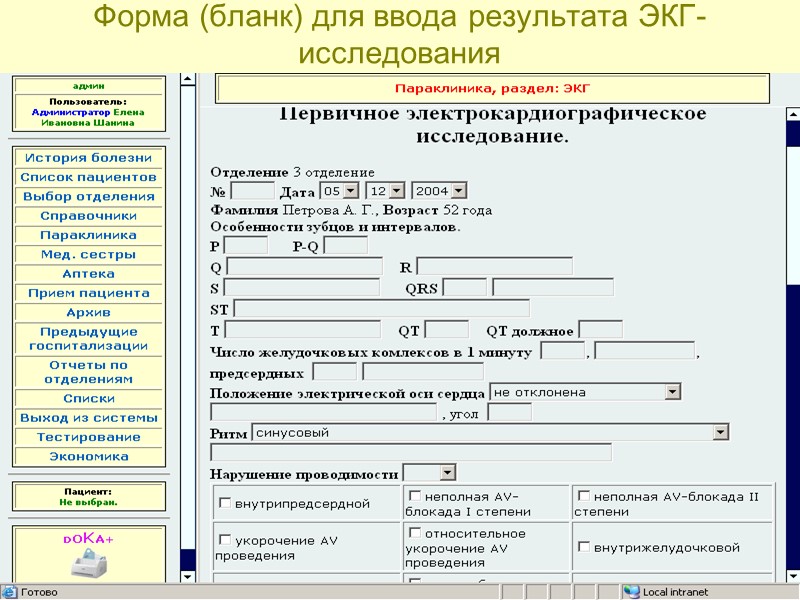The width and height of the screenshot is (800, 600).
Task: Open the year 2004 dropdown
Action: [458, 189]
